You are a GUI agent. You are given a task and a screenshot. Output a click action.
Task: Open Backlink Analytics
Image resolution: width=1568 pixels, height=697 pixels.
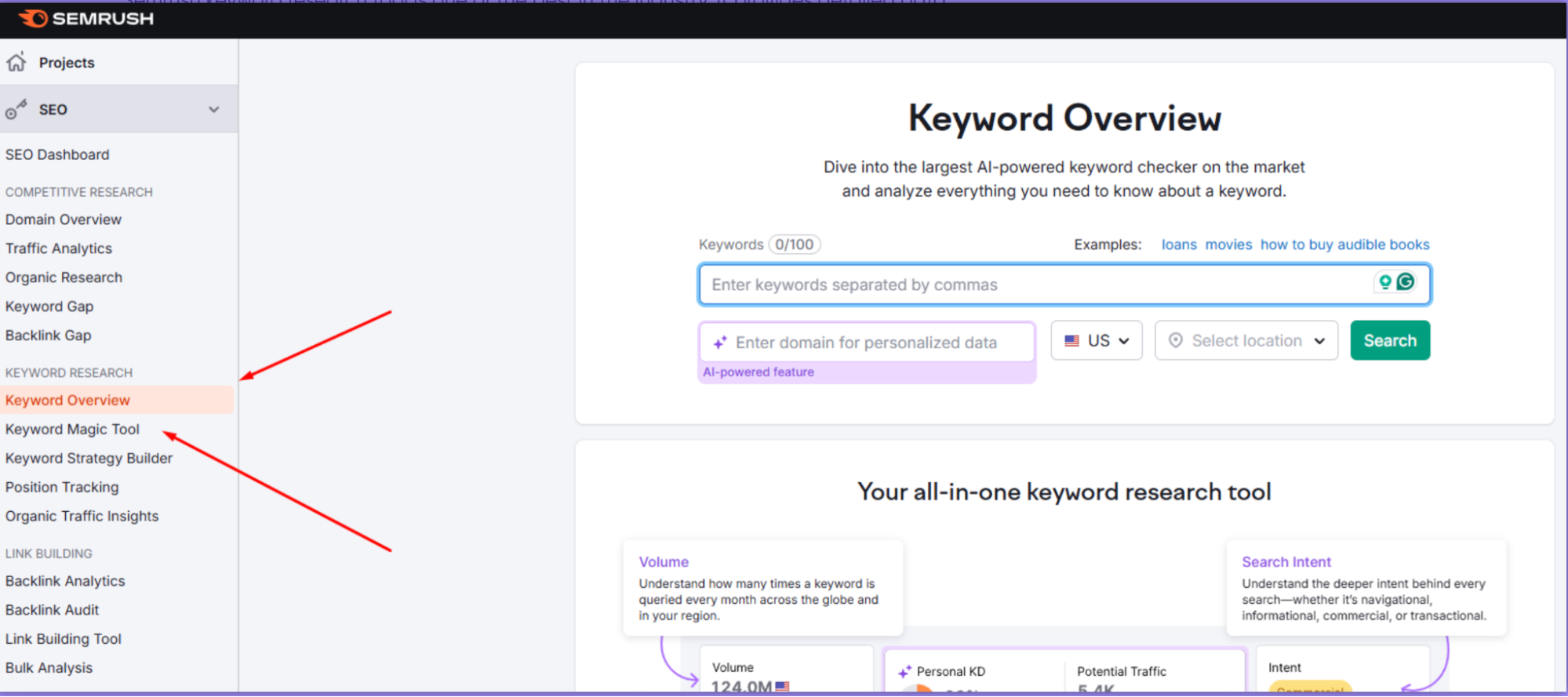pyautogui.click(x=65, y=581)
